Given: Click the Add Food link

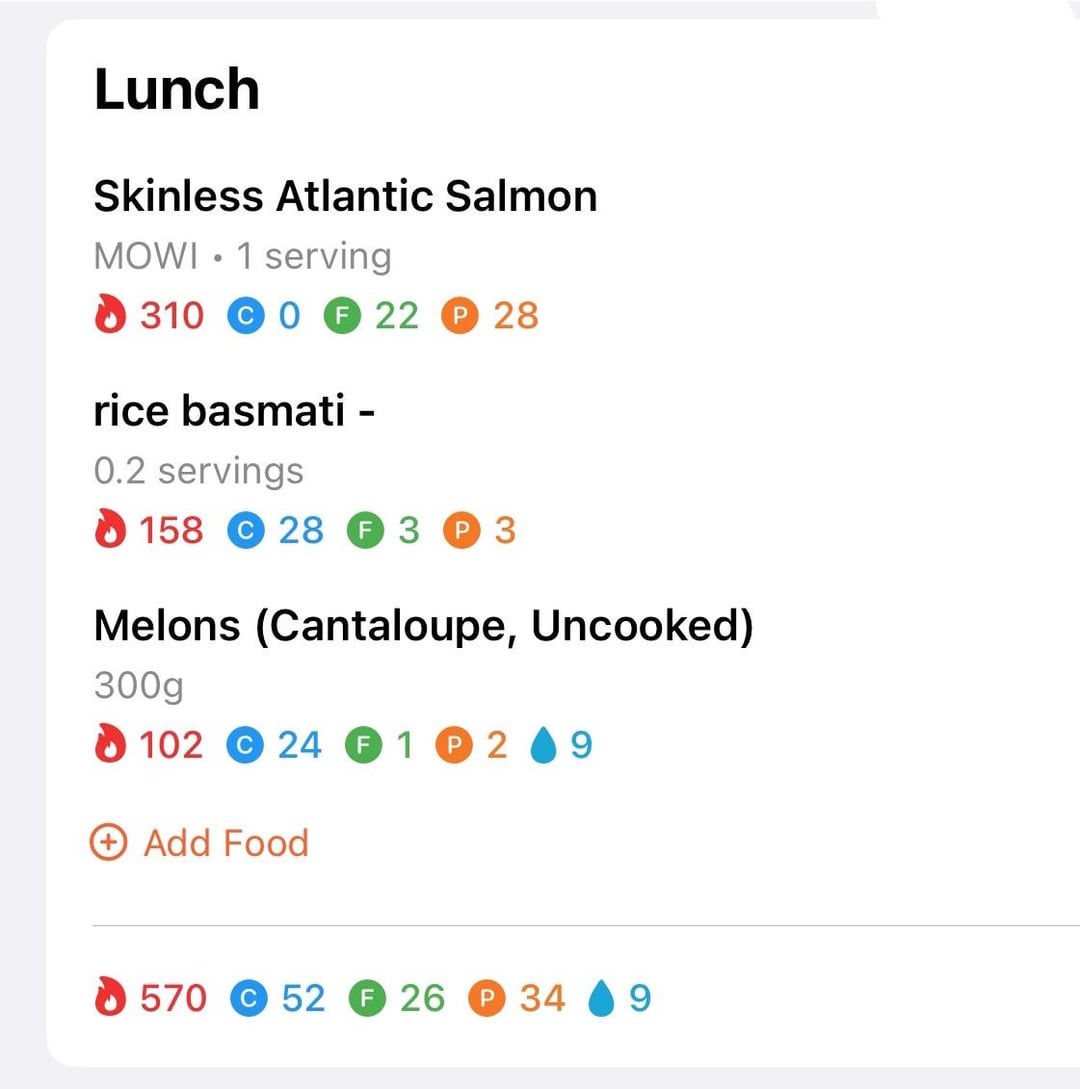Looking at the screenshot, I should point(199,842).
